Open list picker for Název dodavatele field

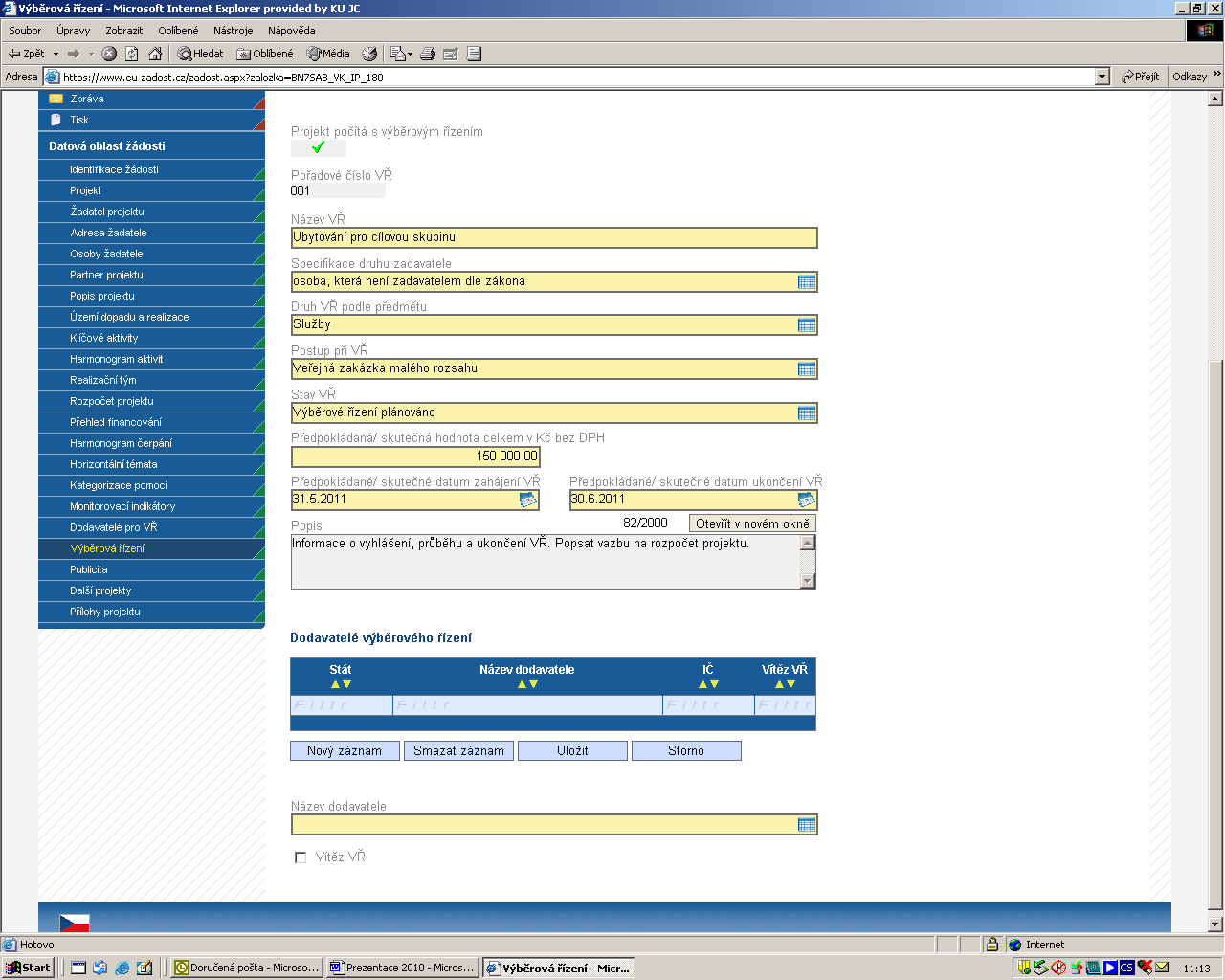807,824
